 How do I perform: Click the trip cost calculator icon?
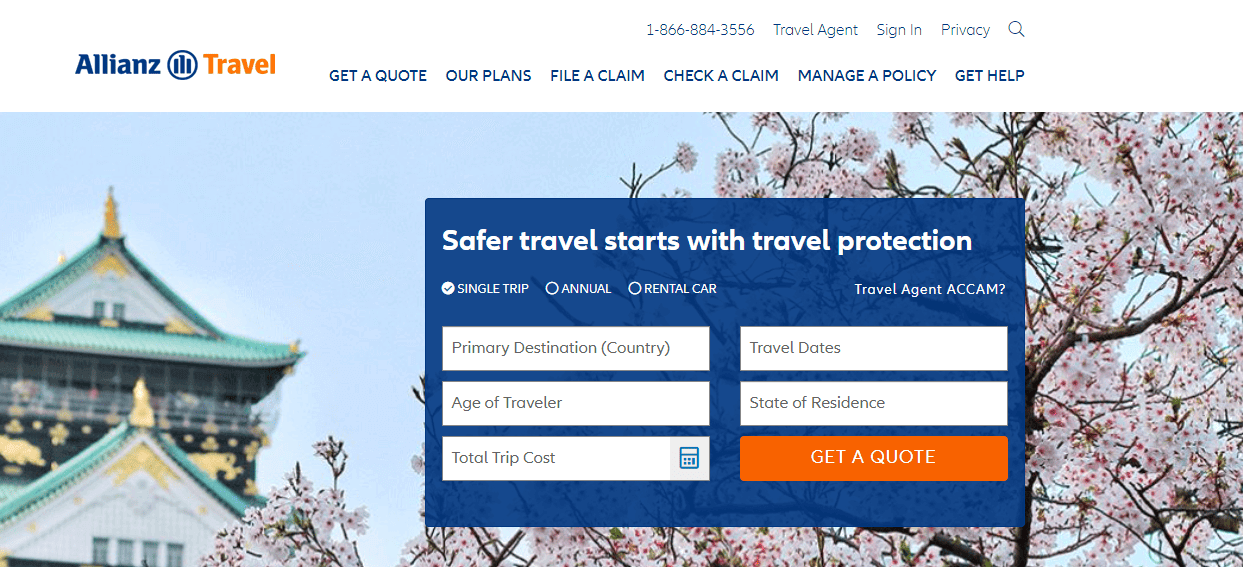689,458
